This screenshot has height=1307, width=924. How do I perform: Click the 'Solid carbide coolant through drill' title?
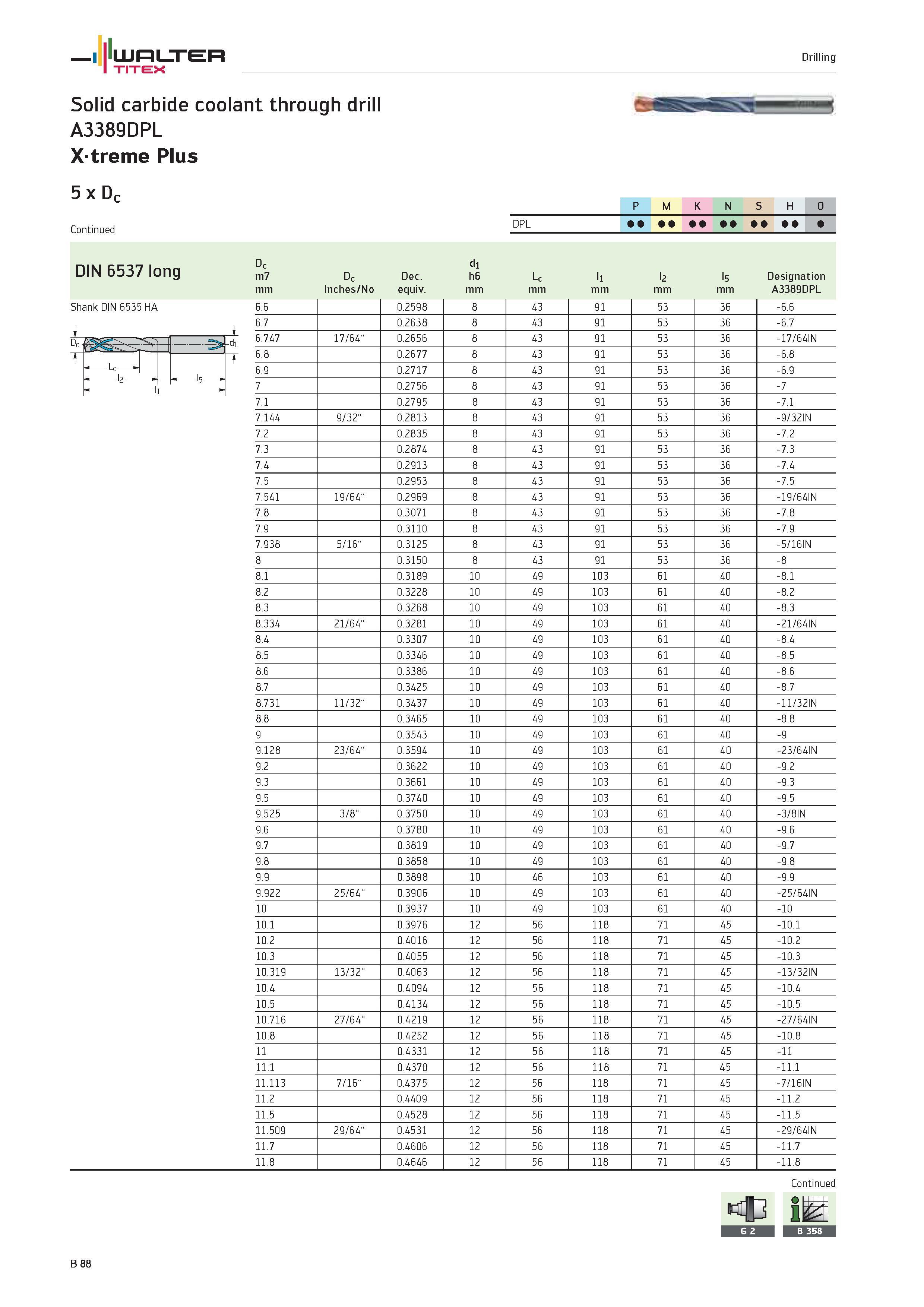226,105
